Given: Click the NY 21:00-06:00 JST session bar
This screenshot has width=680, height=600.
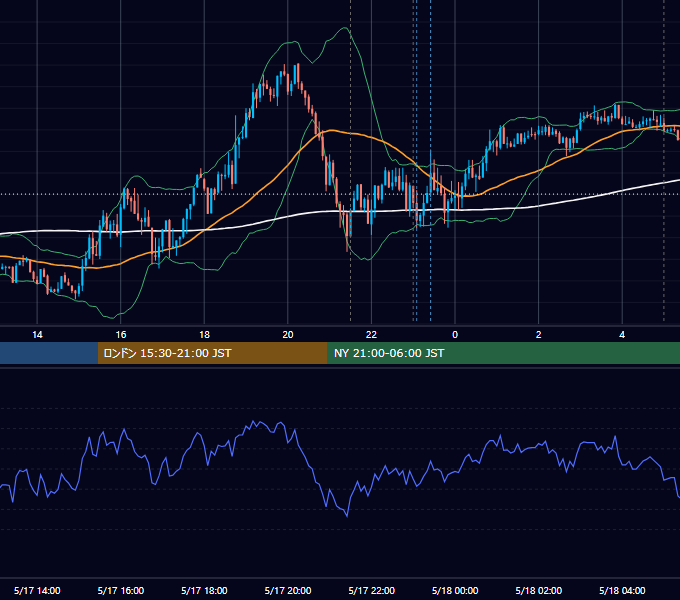Looking at the screenshot, I should (503, 353).
